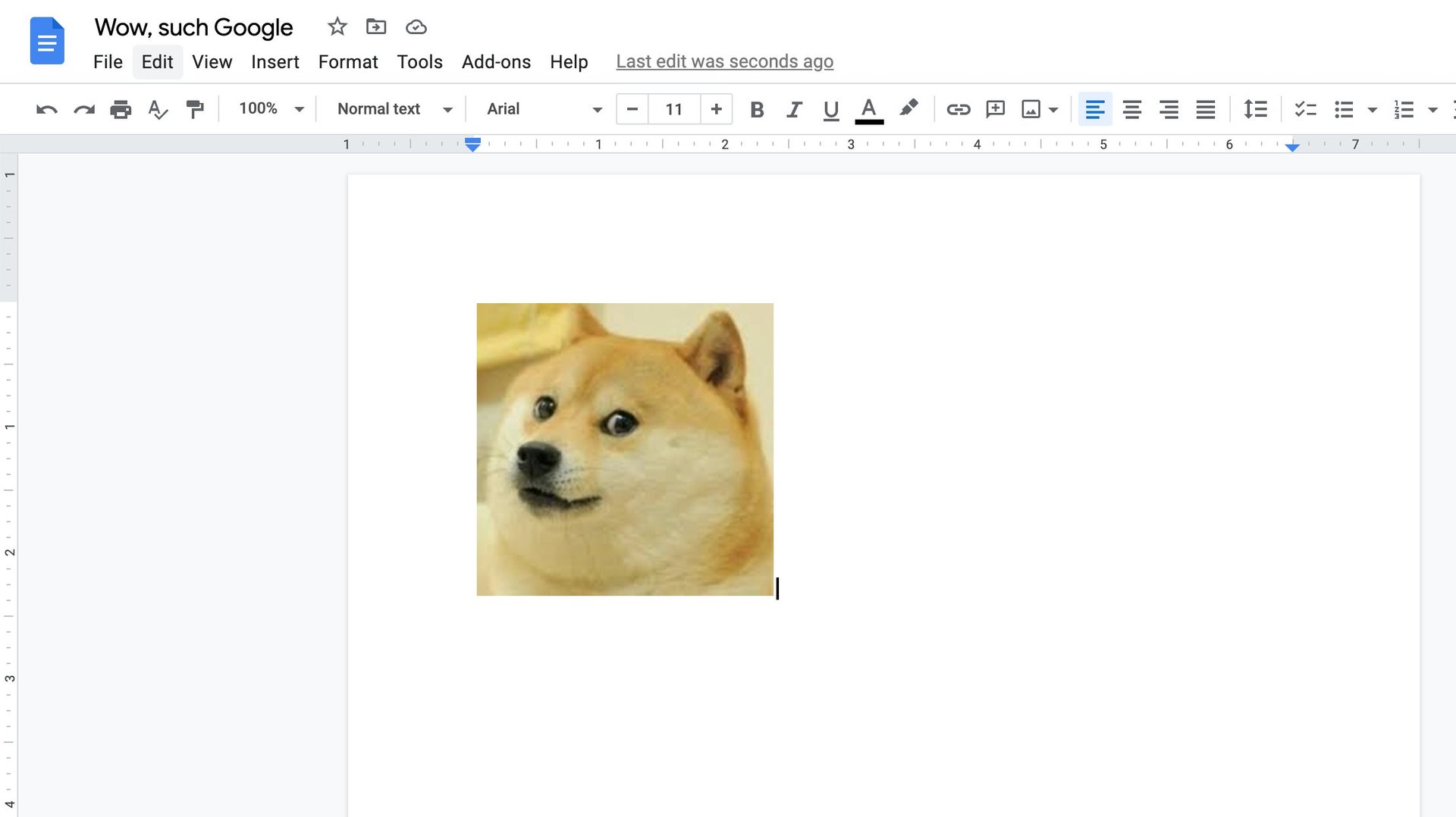Open the File menu
This screenshot has height=817, width=1456.
[x=108, y=62]
